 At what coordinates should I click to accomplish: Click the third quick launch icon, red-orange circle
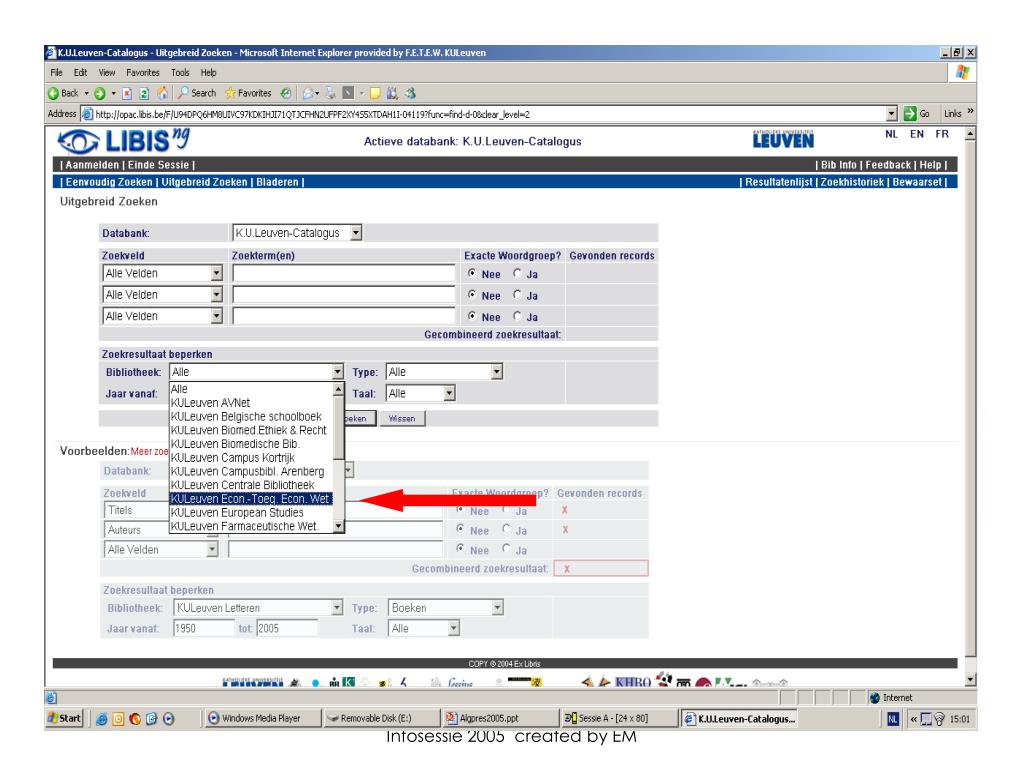[x=135, y=719]
